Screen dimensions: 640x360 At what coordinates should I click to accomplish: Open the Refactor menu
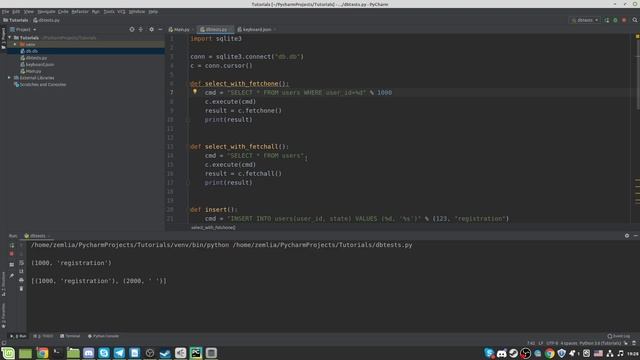80,12
